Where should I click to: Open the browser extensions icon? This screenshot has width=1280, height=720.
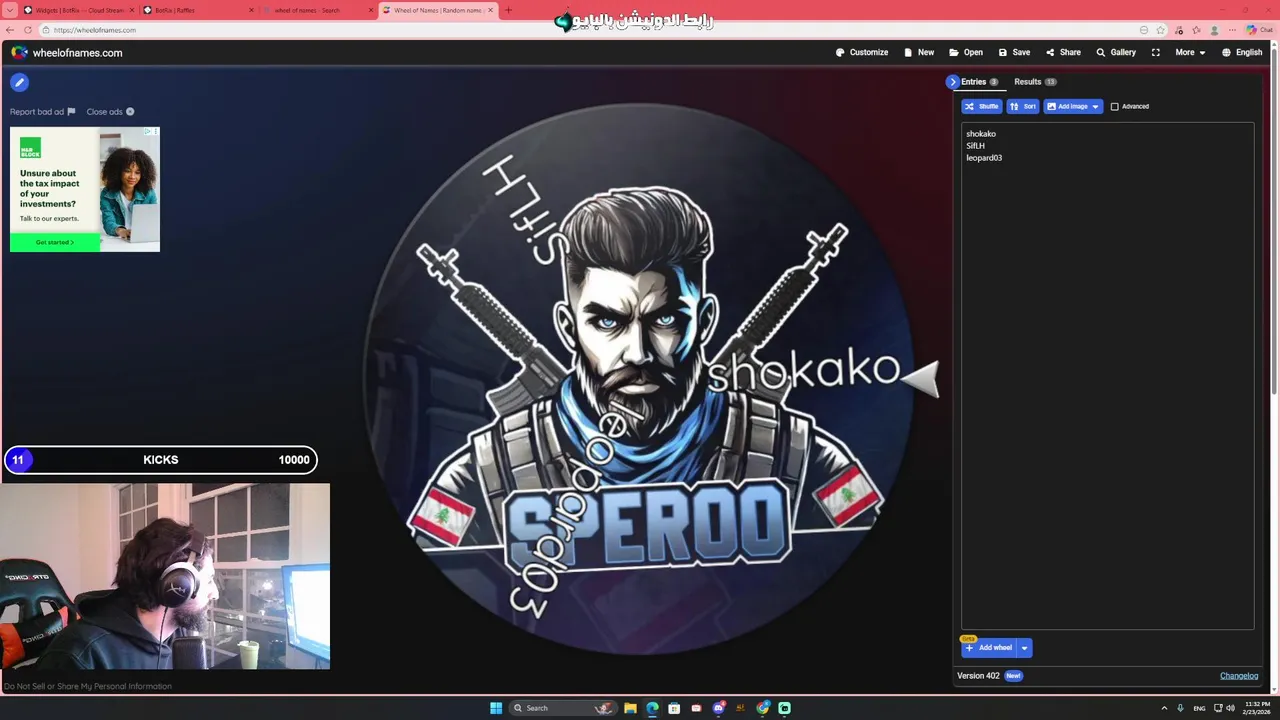click(1179, 30)
